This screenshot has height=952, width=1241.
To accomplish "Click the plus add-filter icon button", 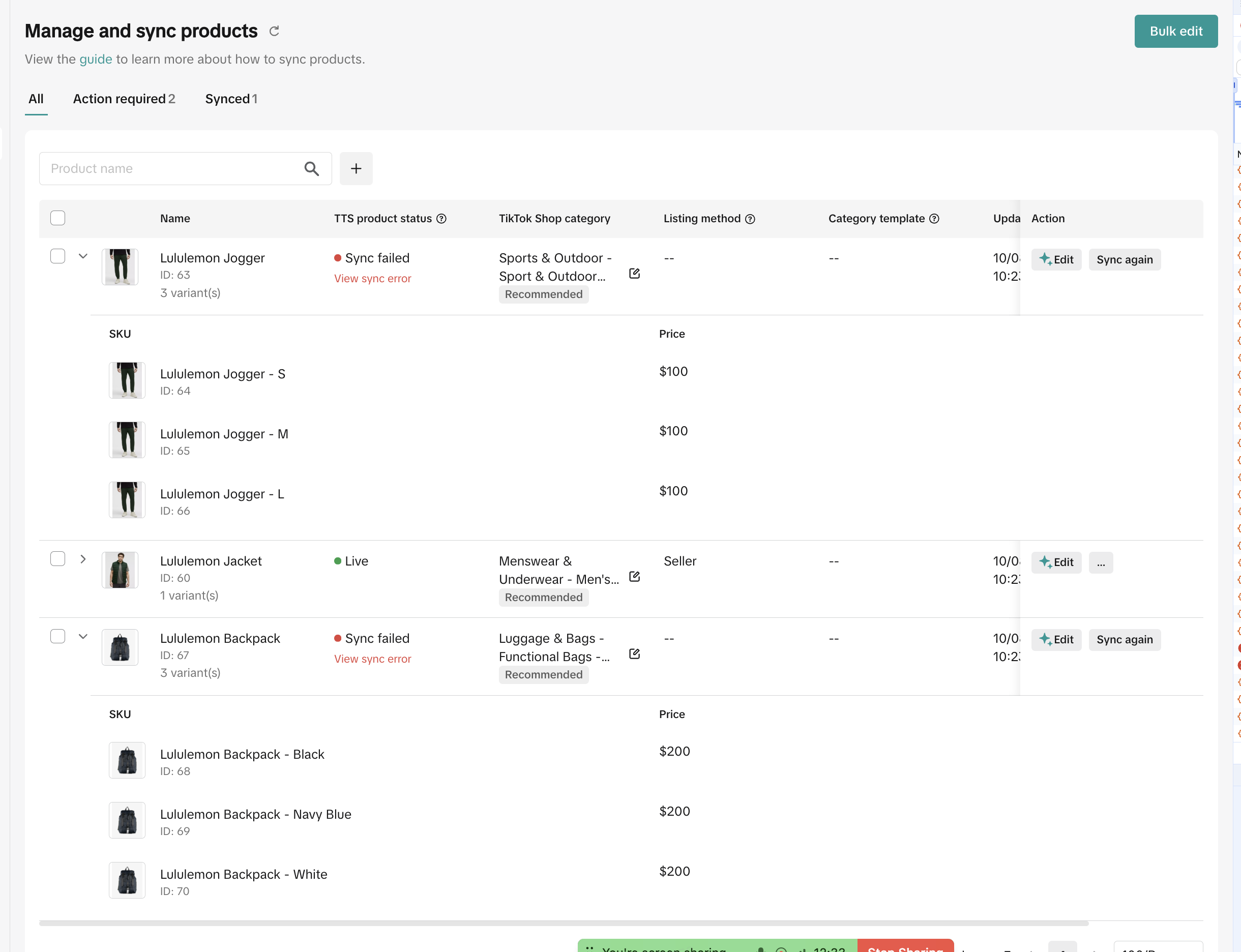I will click(x=356, y=168).
